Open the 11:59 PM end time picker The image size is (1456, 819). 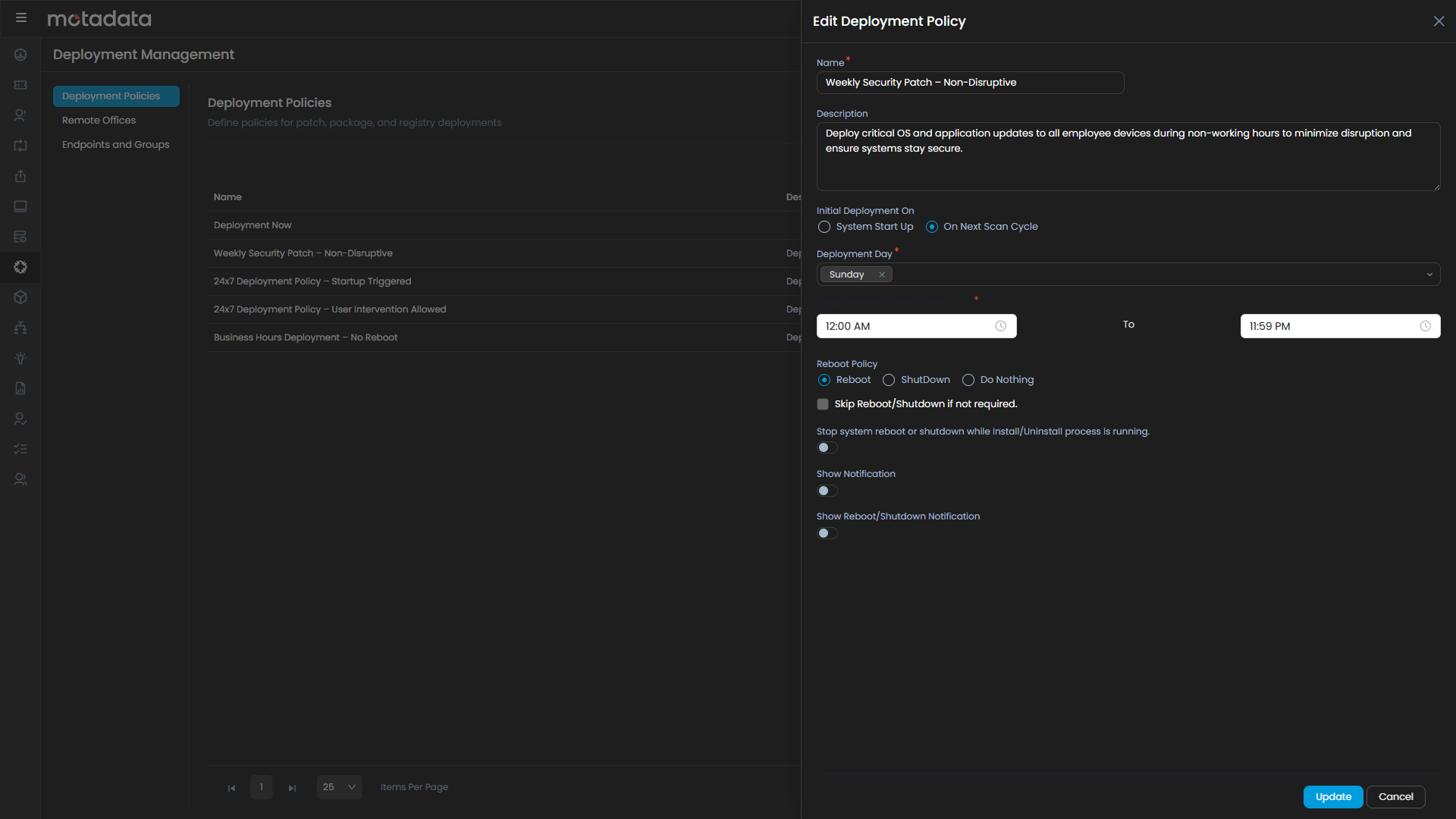coord(1339,326)
